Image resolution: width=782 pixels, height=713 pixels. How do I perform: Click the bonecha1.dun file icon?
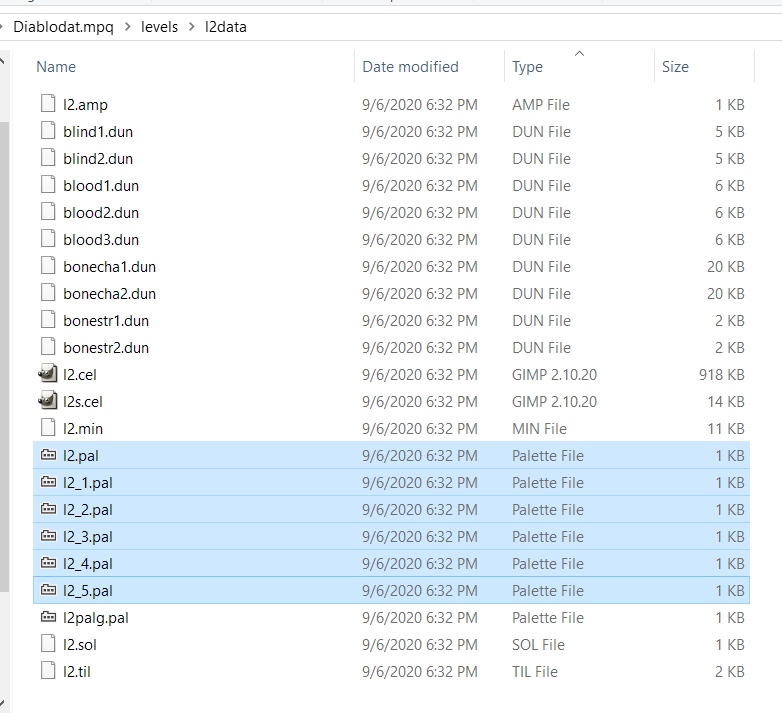pos(48,265)
